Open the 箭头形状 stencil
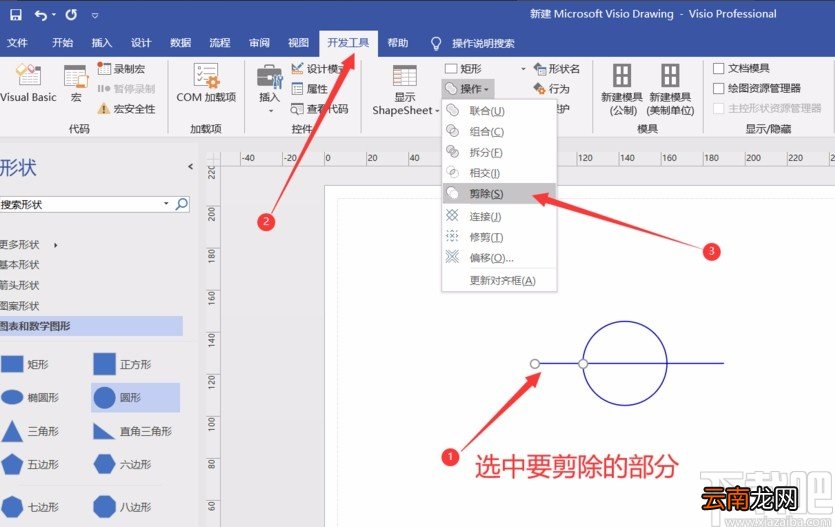Image resolution: width=835 pixels, height=527 pixels. tap(20, 285)
